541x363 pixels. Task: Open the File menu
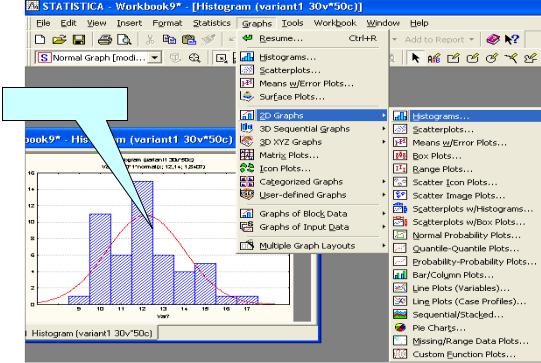click(x=43, y=23)
